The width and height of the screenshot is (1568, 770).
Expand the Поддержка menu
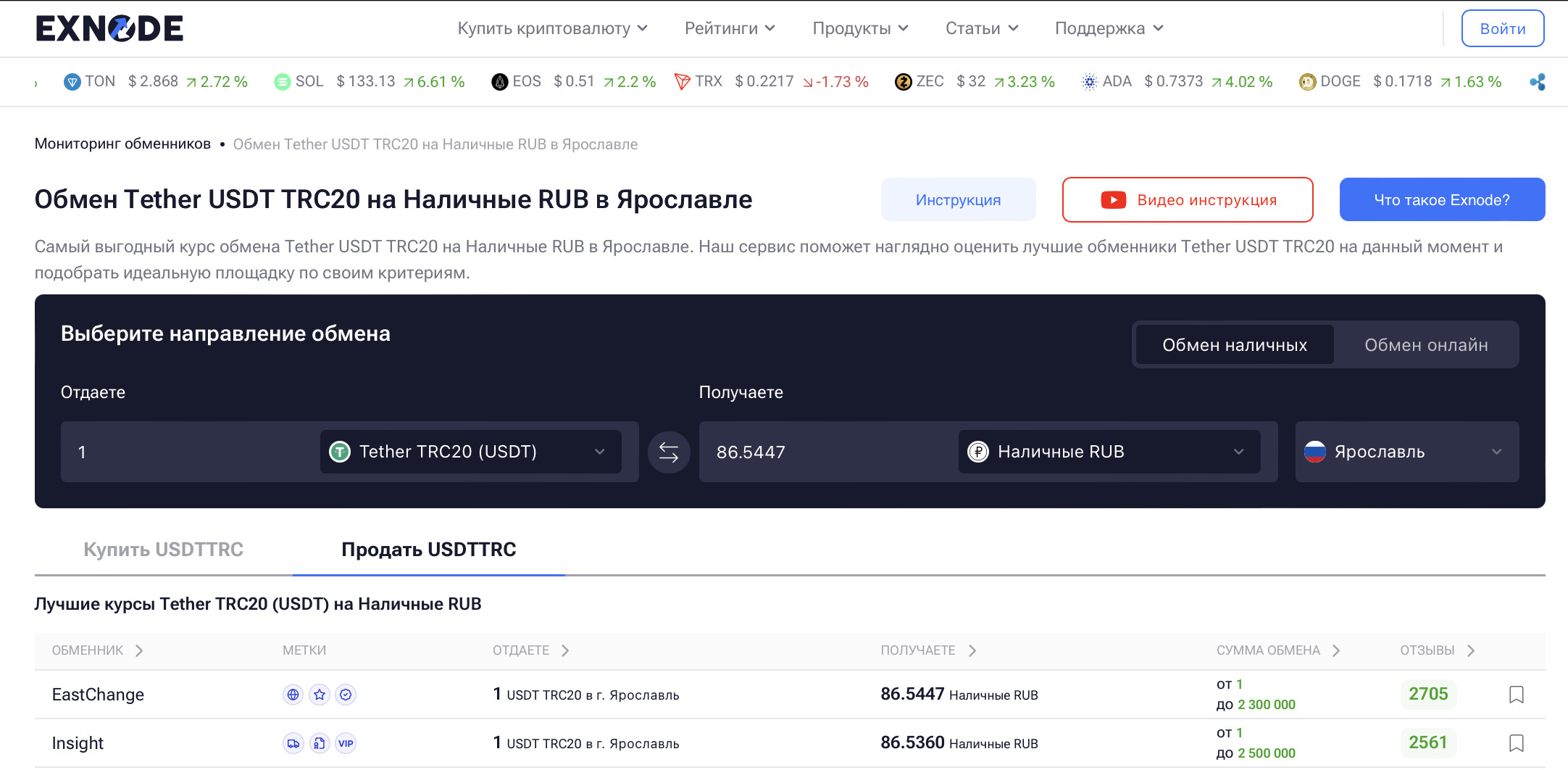[1109, 28]
